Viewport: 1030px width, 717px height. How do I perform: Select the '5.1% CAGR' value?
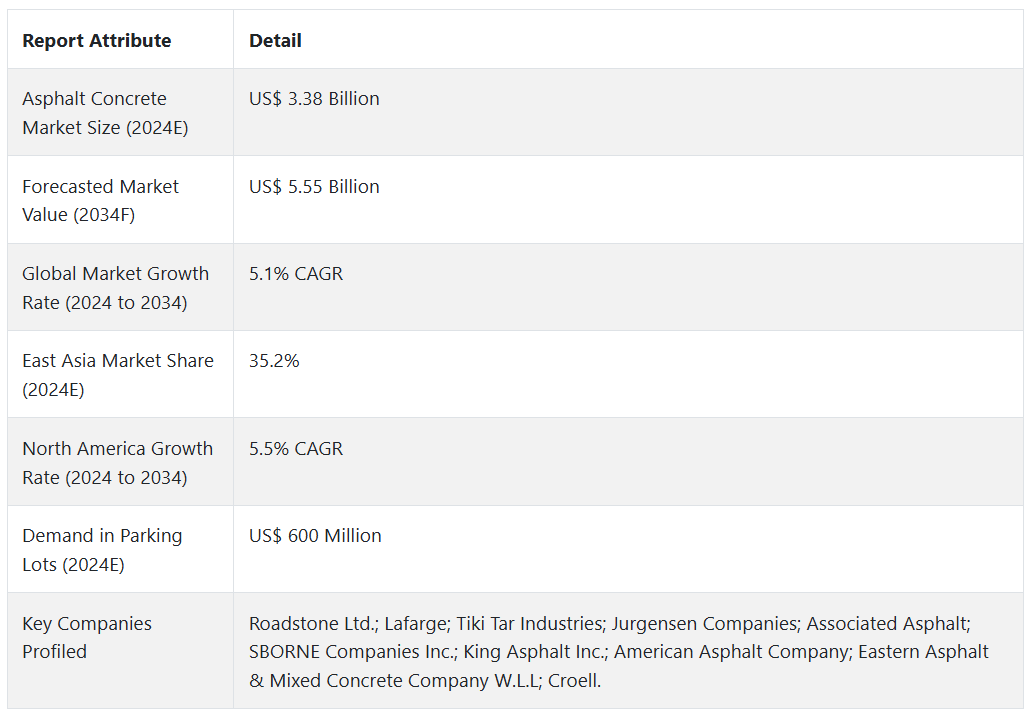296,274
